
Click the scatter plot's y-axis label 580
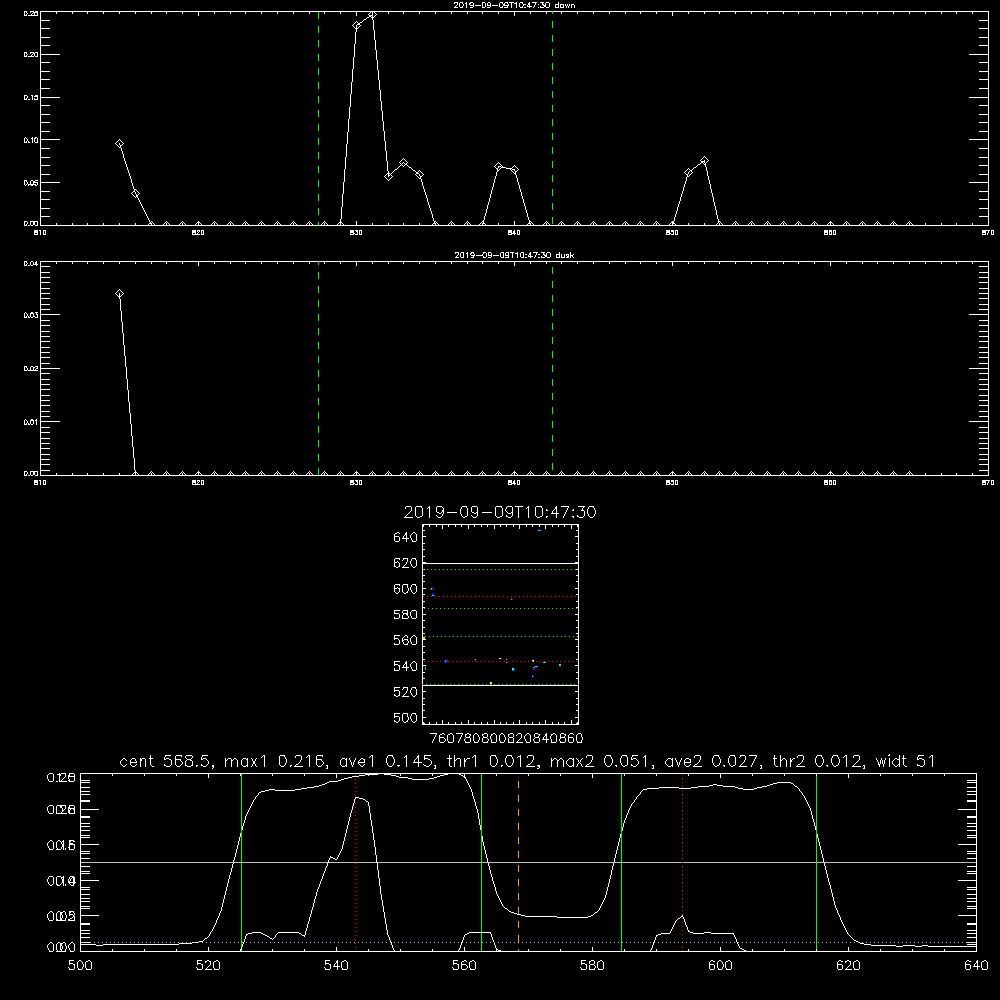point(406,615)
